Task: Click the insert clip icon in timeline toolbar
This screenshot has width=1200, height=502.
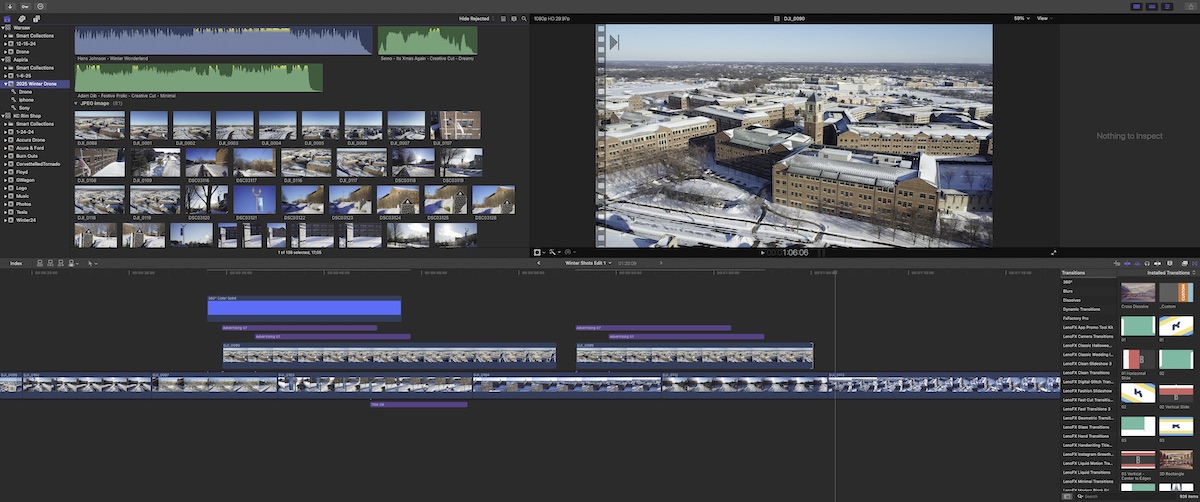Action: 50,263
